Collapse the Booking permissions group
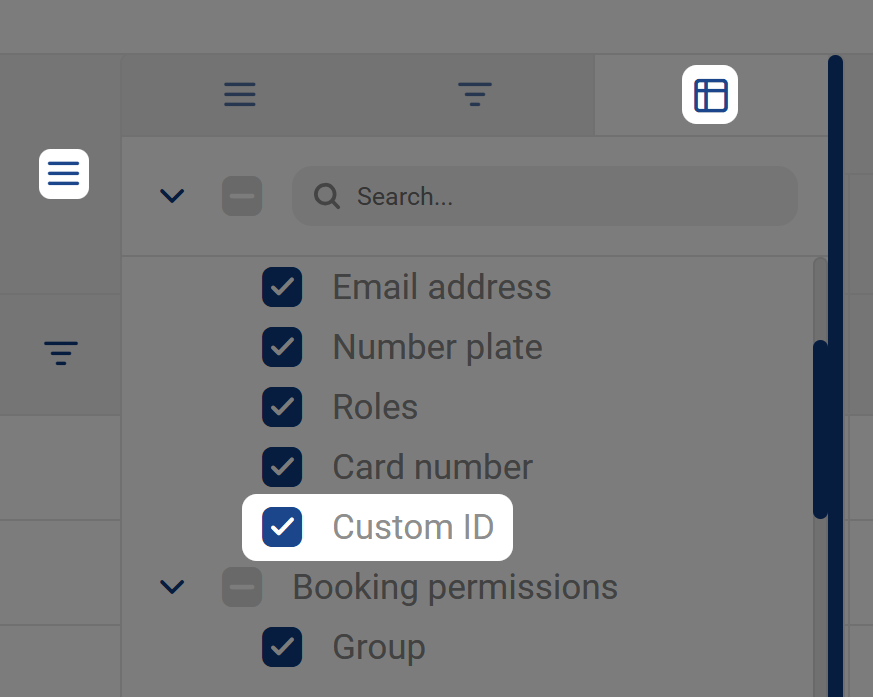This screenshot has width=873, height=697. 172,587
